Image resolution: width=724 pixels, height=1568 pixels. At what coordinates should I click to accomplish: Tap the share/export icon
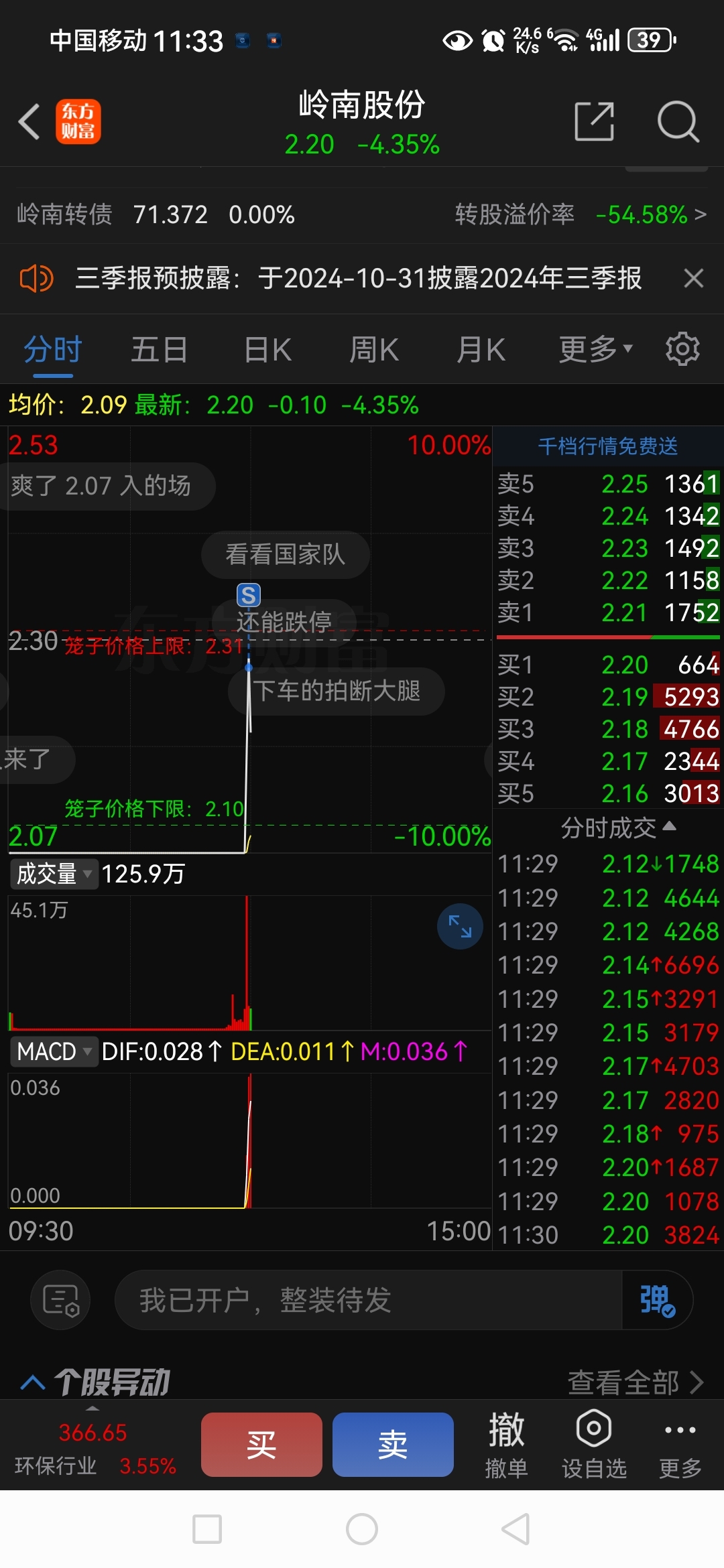tap(595, 121)
